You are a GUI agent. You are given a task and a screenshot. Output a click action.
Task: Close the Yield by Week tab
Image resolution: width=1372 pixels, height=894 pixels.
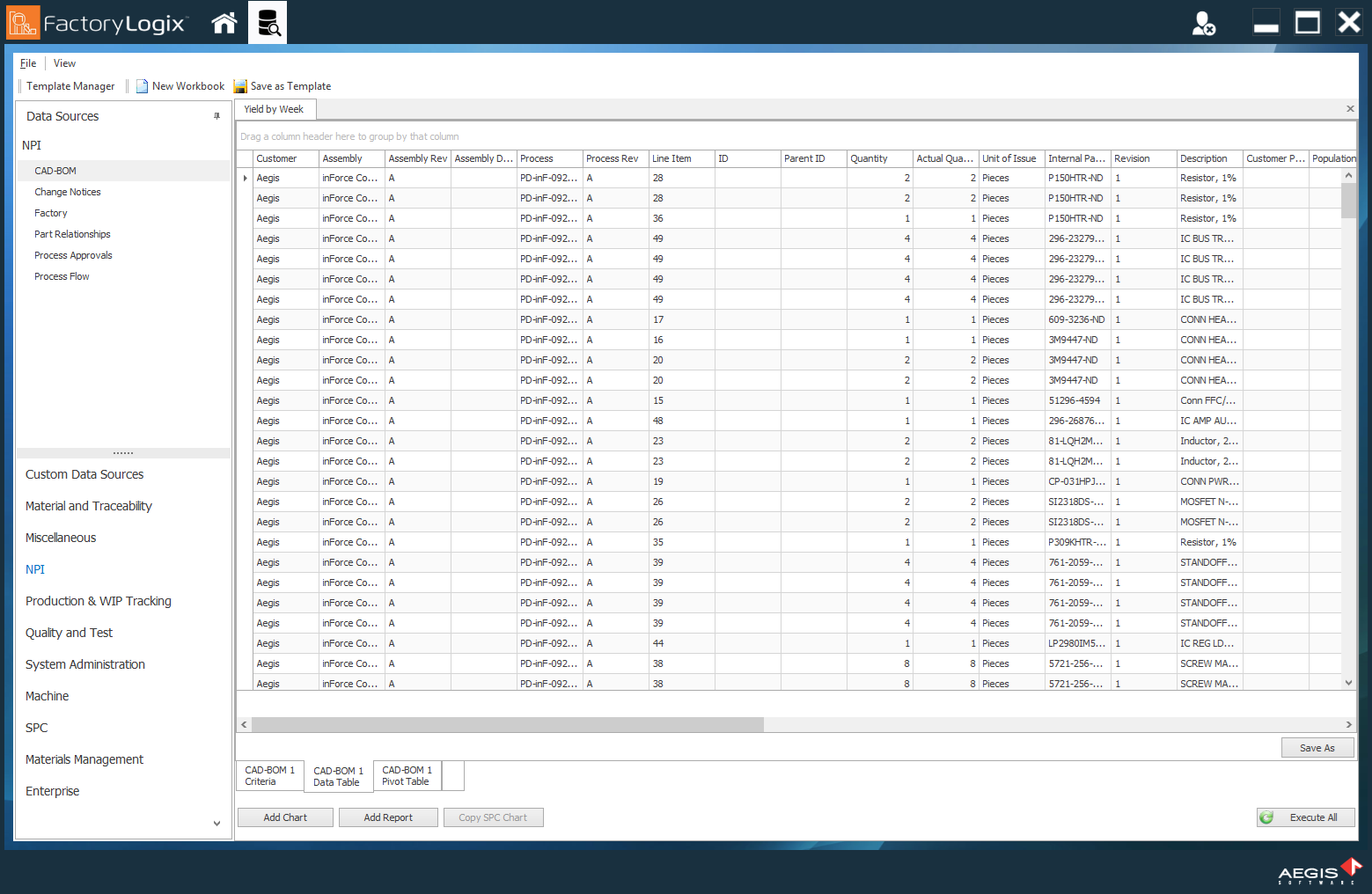(x=1349, y=108)
